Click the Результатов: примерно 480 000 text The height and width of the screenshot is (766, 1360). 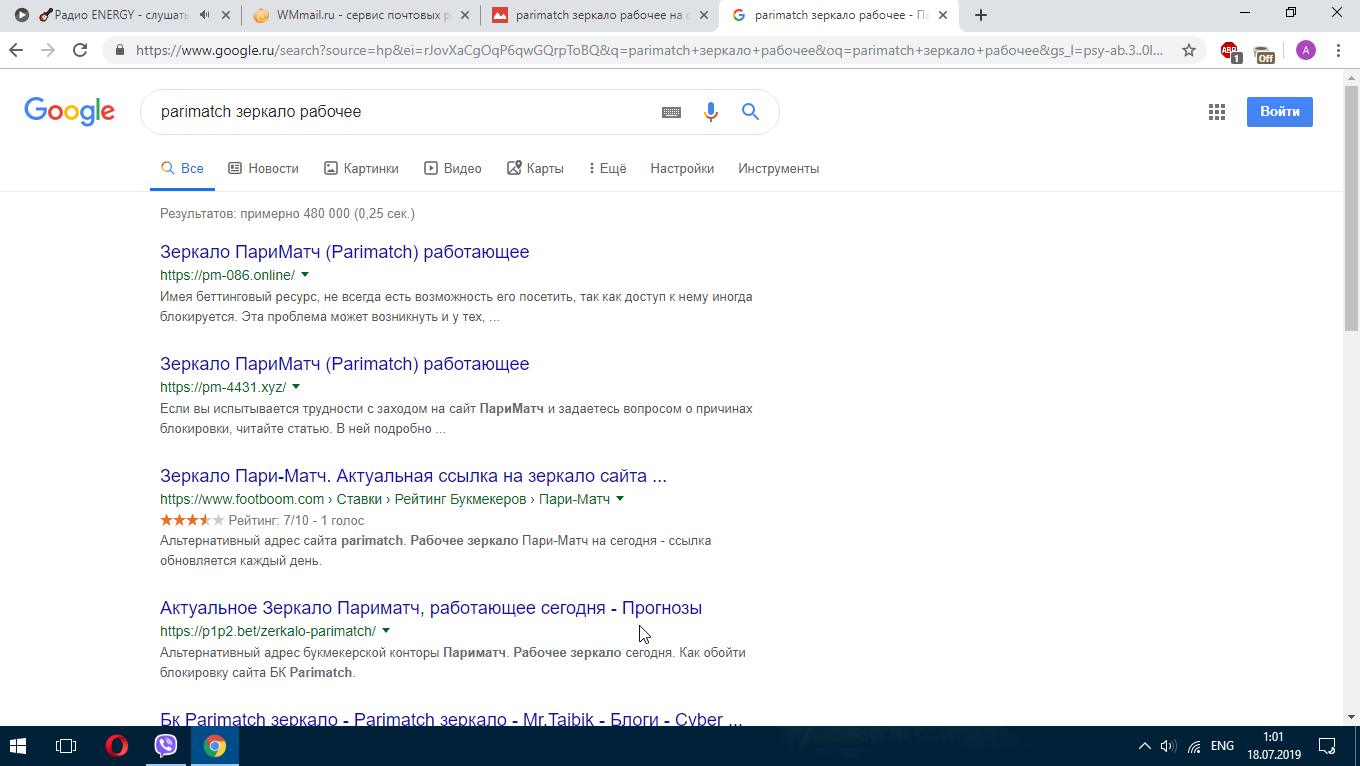point(287,214)
